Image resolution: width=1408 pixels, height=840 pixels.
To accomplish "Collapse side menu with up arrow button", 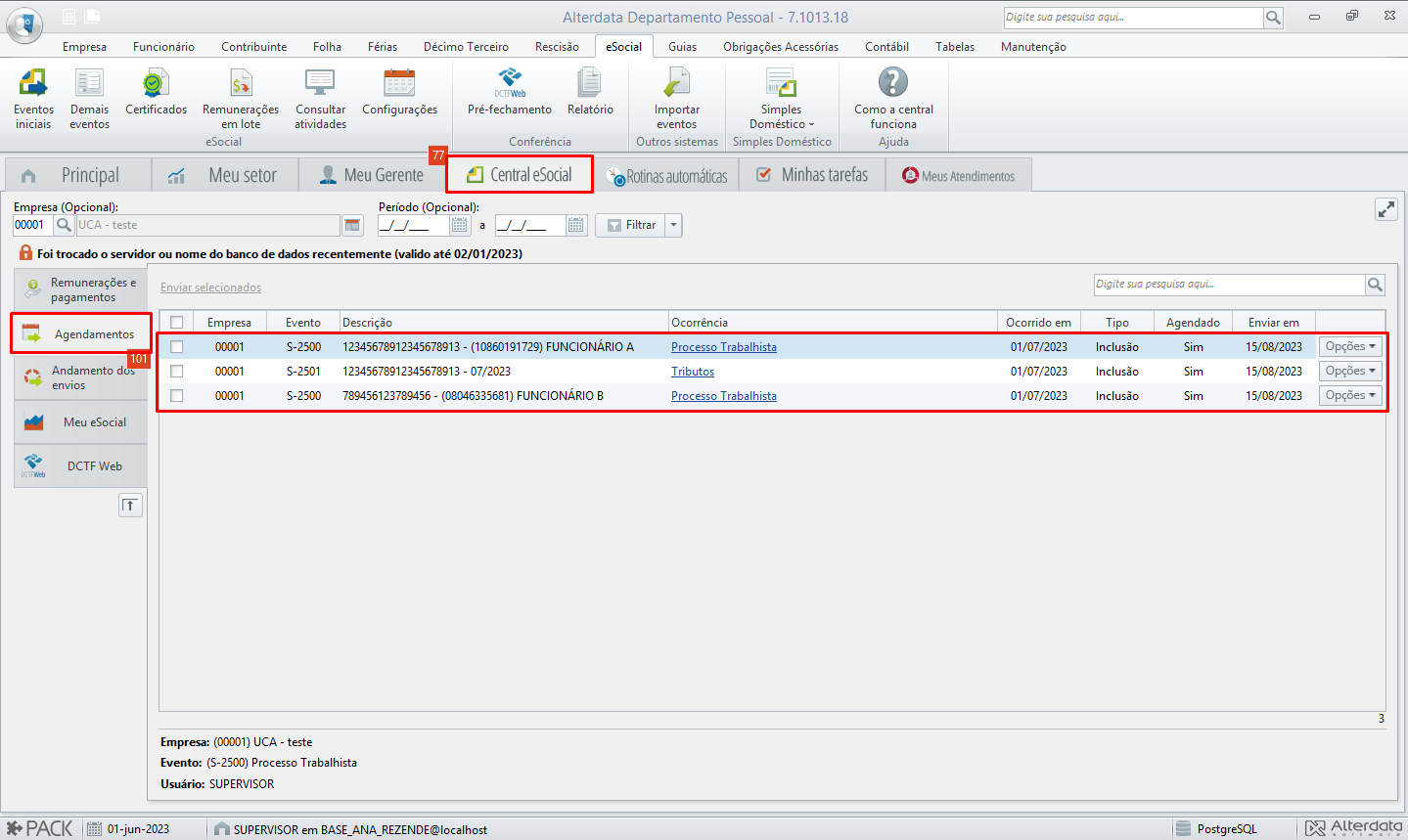I will (130, 505).
